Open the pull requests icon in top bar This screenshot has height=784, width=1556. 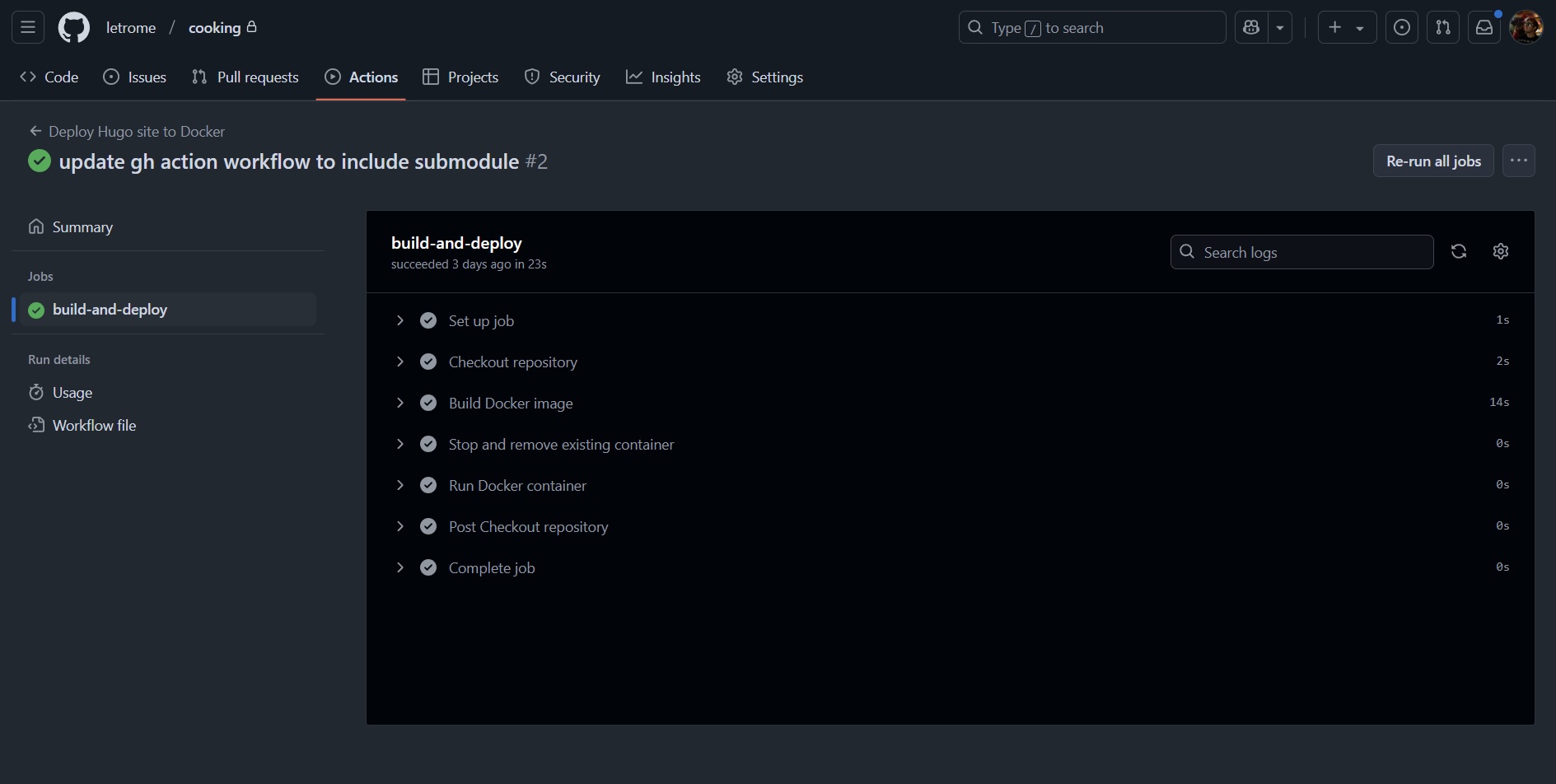click(x=1442, y=27)
